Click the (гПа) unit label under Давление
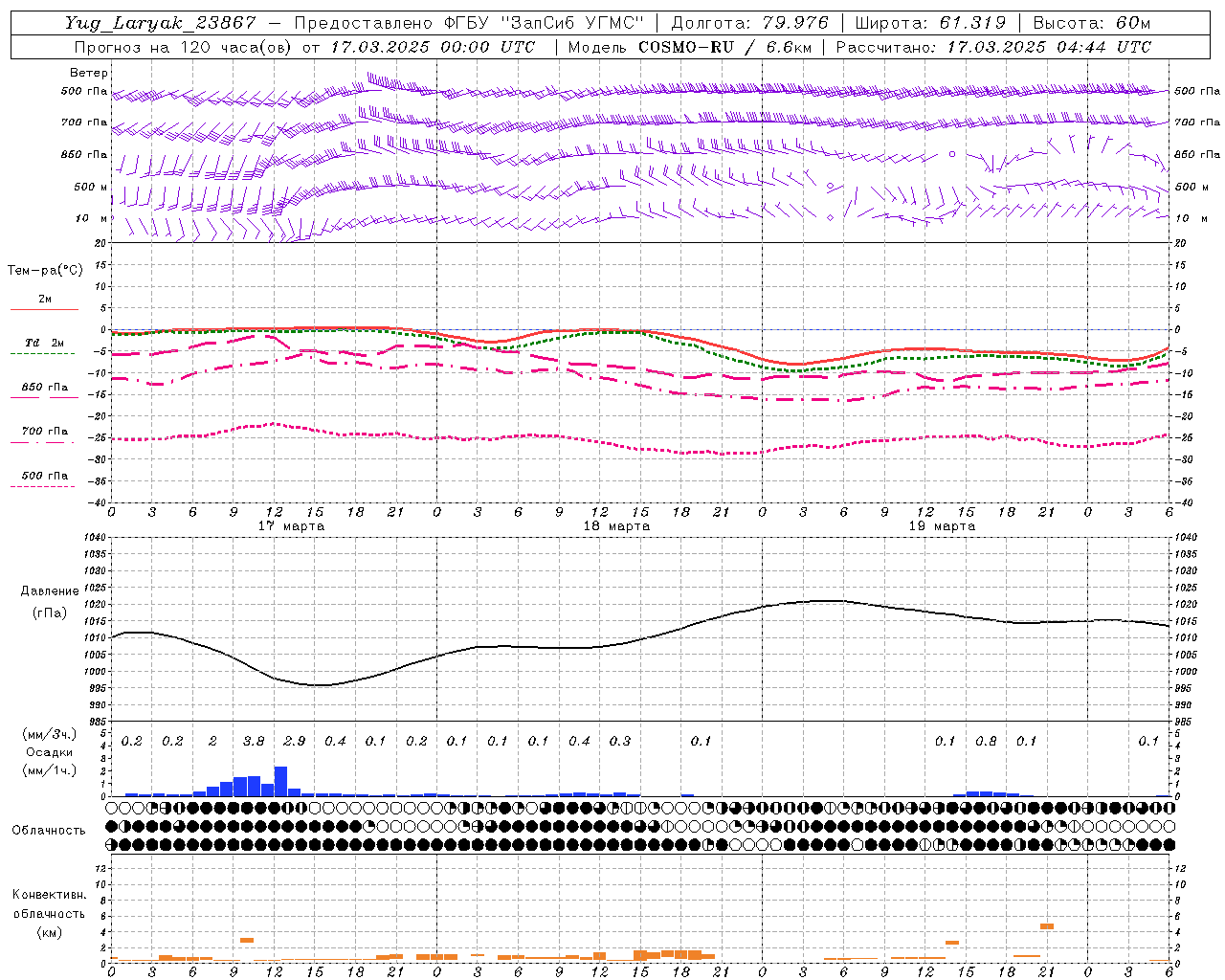Image resolution: width=1225 pixels, height=980 pixels. (50, 612)
